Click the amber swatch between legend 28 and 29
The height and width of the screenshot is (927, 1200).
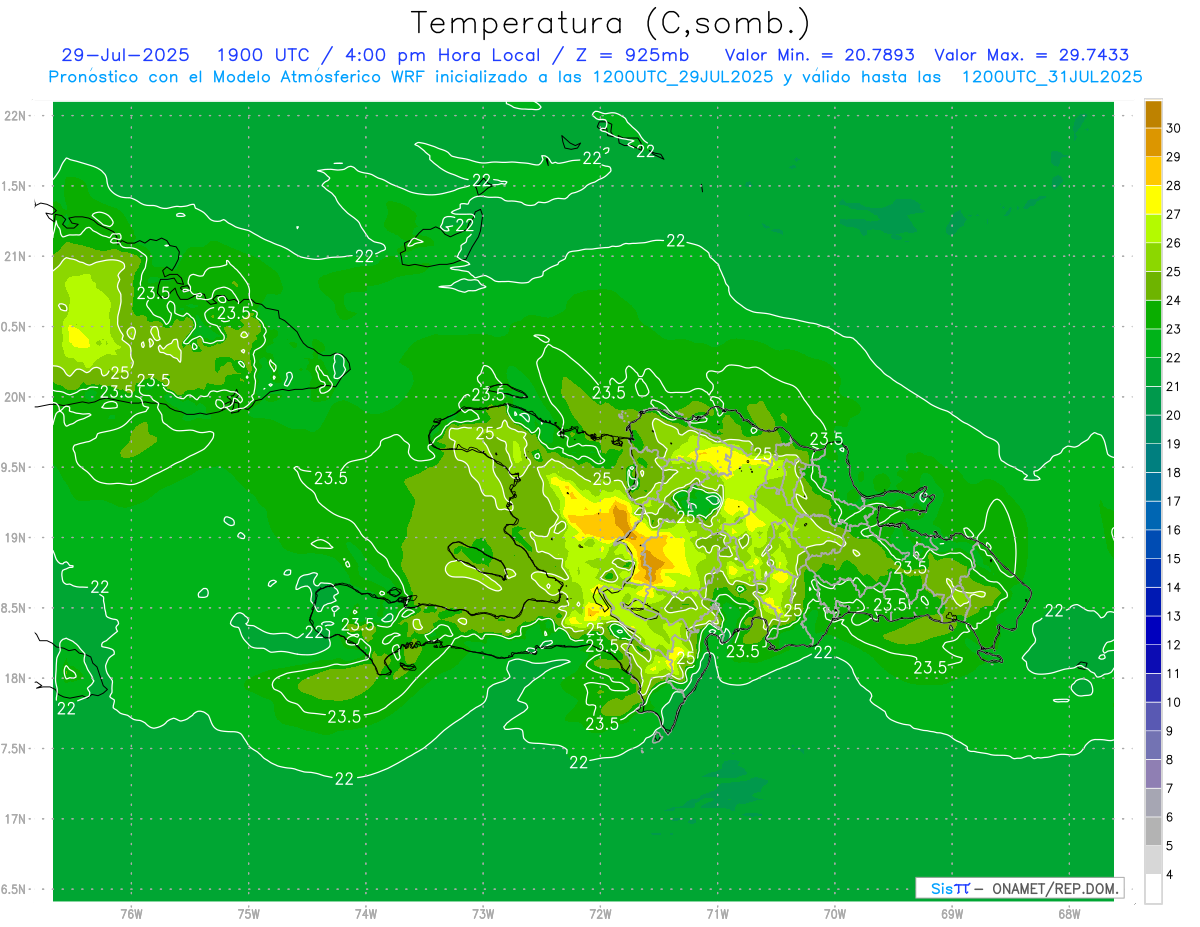coord(1153,171)
